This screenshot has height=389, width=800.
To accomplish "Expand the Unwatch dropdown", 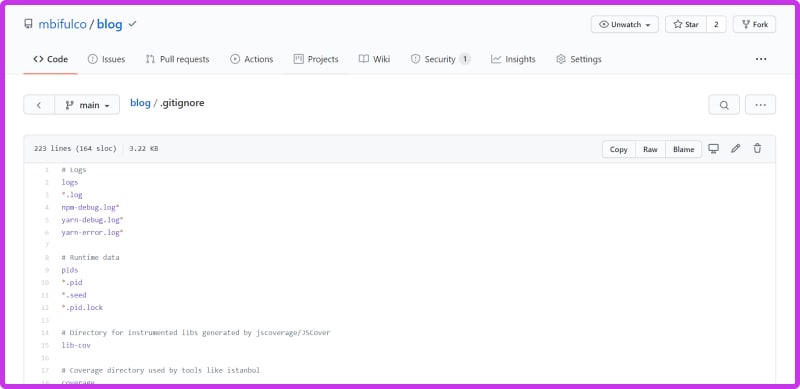I will (x=624, y=25).
